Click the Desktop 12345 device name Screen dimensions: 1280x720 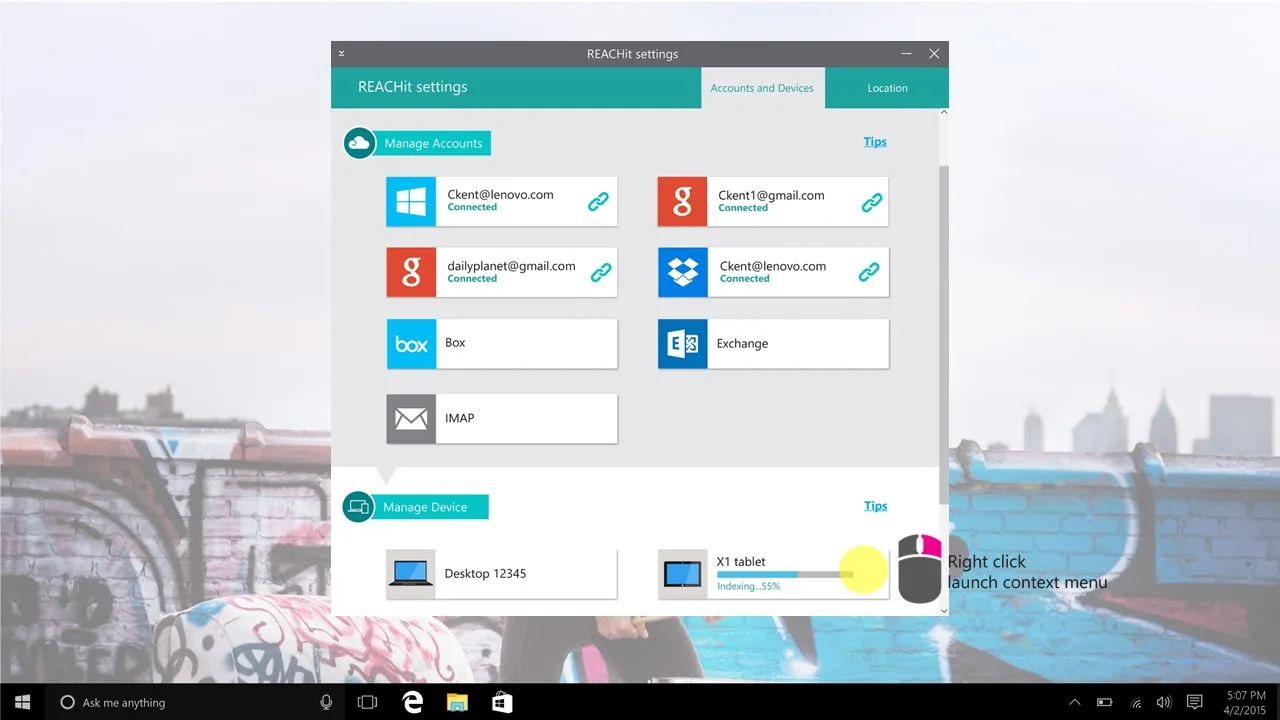(x=485, y=574)
